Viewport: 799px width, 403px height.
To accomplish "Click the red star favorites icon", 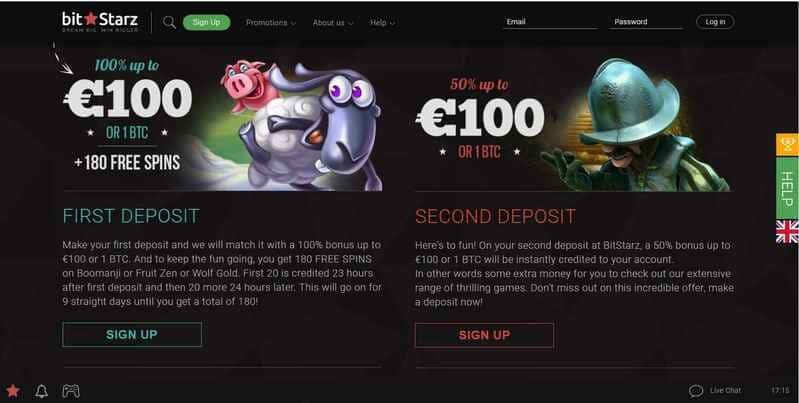I will point(13,391).
